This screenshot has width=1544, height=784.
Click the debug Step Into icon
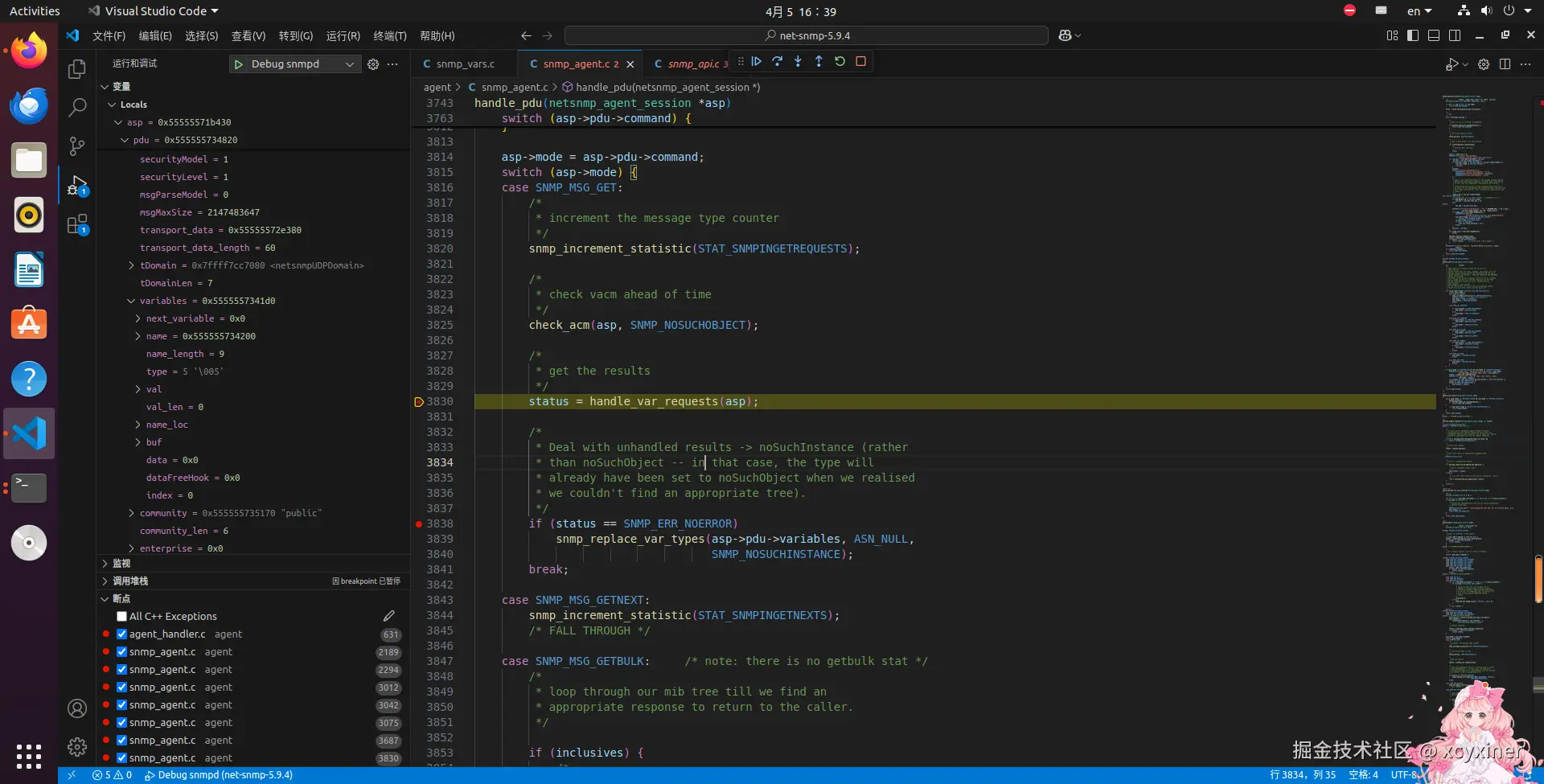(x=798, y=61)
